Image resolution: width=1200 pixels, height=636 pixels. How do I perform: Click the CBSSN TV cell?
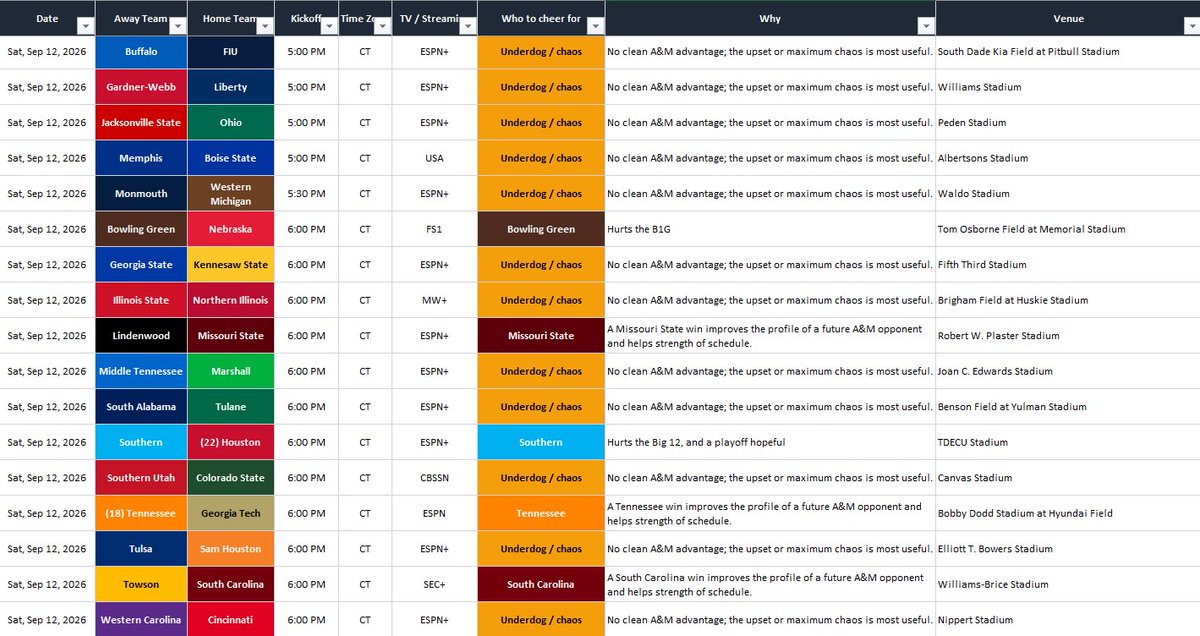(433, 477)
